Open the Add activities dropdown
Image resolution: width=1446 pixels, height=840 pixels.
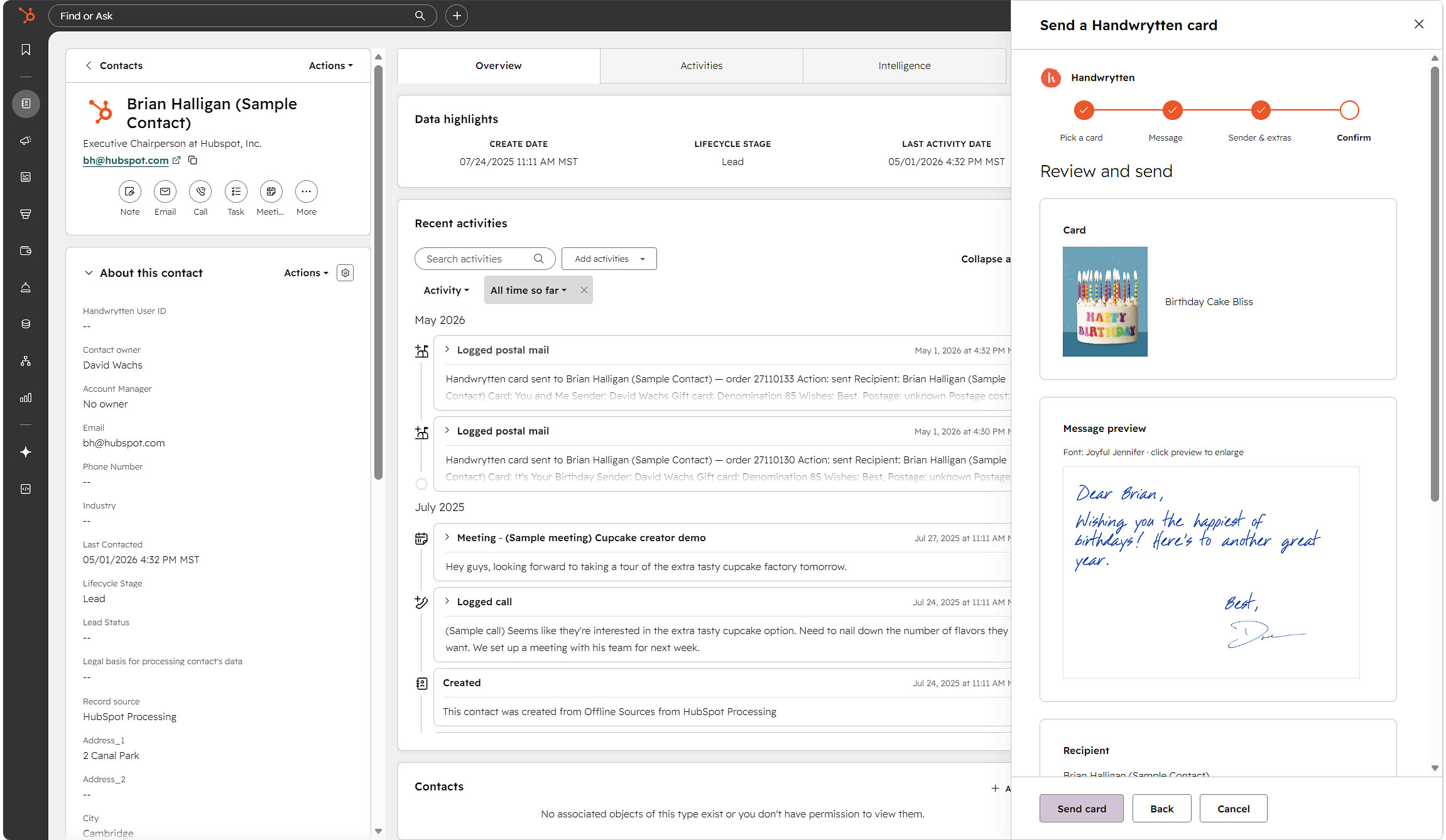[609, 259]
